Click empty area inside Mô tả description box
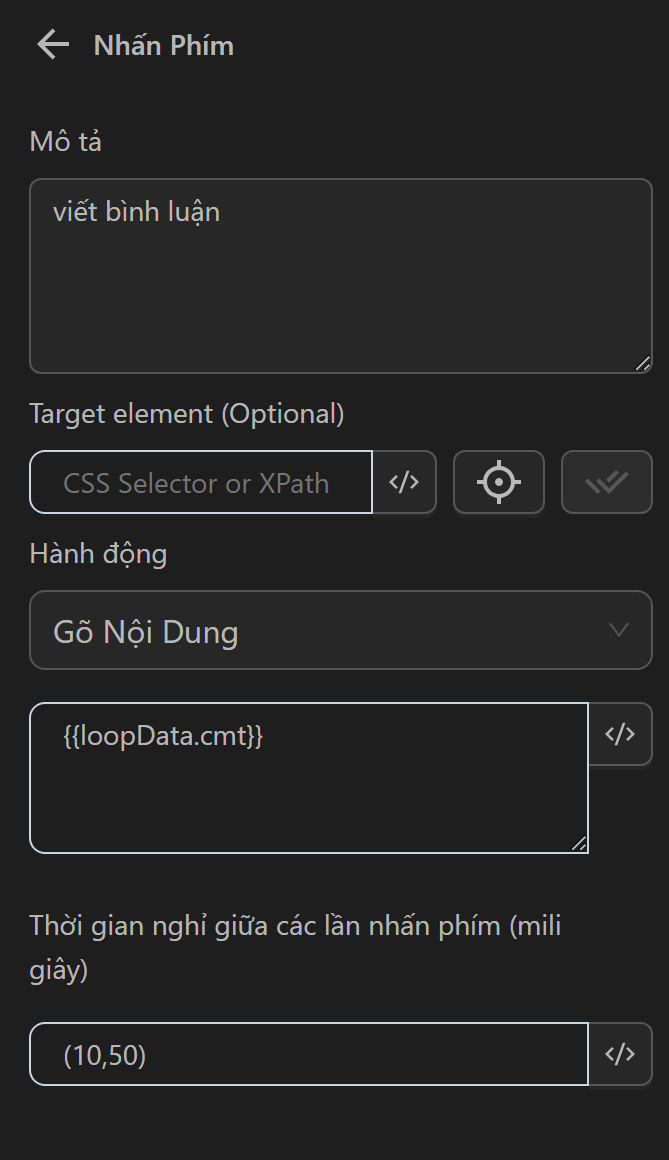Screen dimensions: 669x1160 tap(340, 300)
